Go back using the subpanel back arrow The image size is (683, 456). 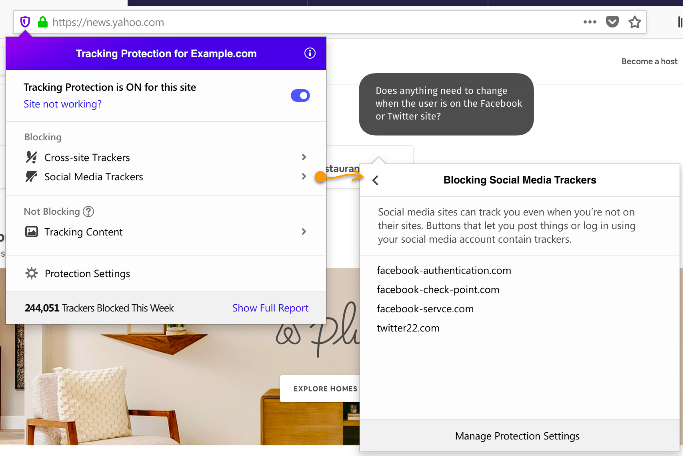point(375,181)
